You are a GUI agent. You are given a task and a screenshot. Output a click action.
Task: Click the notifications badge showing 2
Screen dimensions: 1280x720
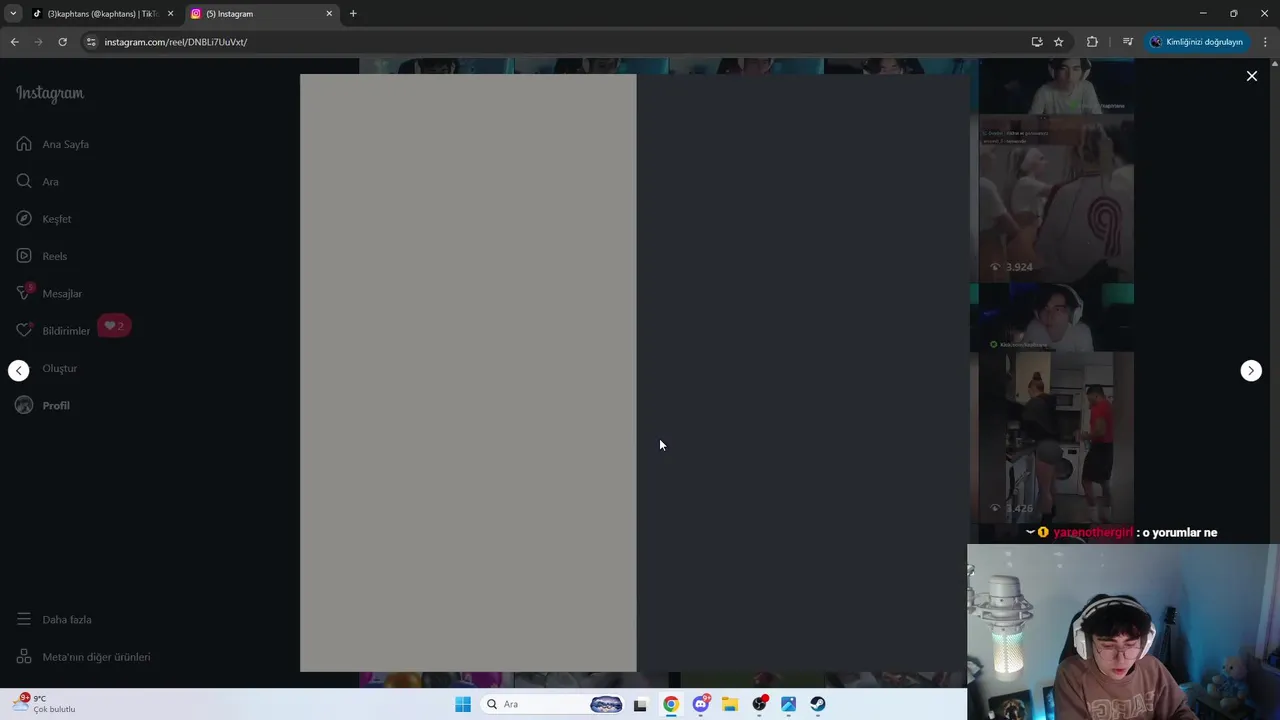tap(114, 326)
